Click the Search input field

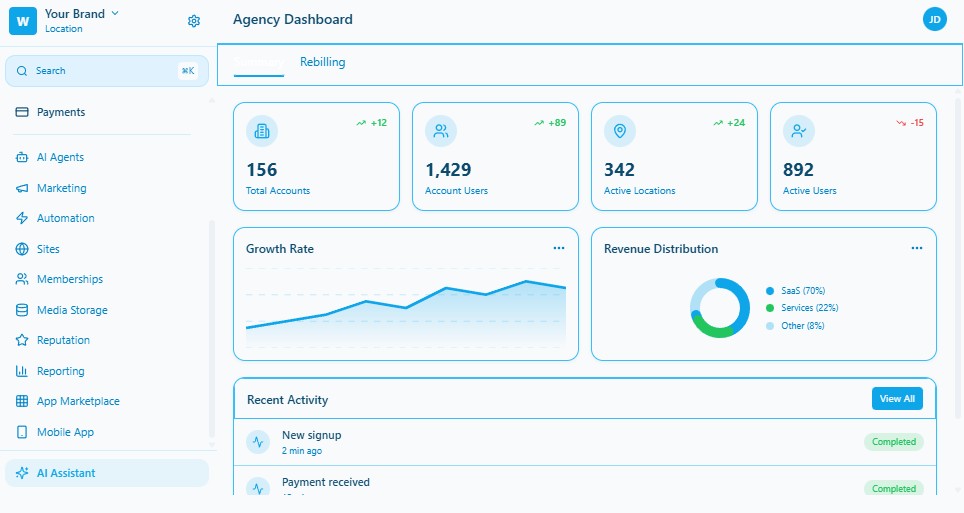[x=107, y=71]
